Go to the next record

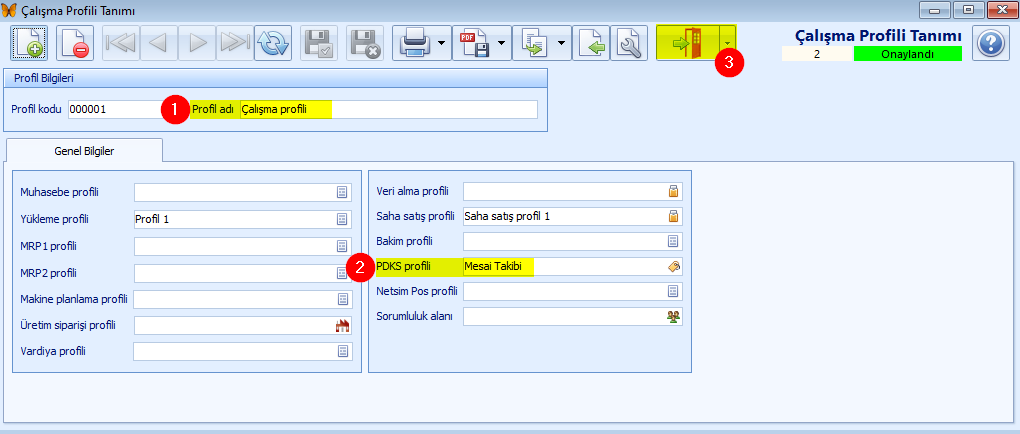(x=196, y=43)
